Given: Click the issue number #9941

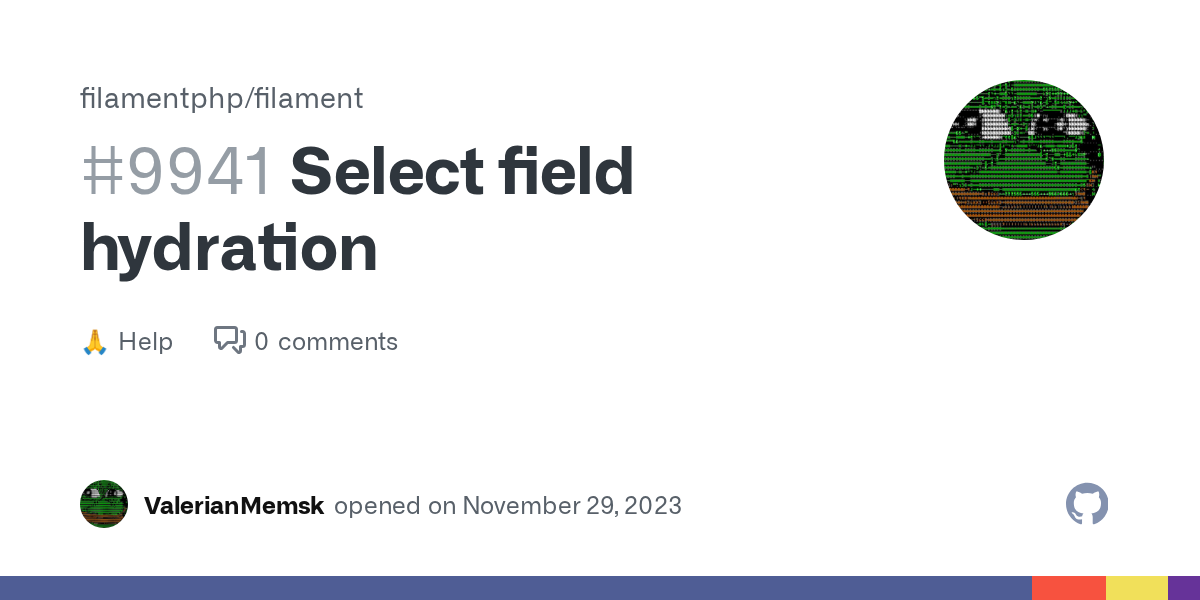Looking at the screenshot, I should click(x=177, y=171).
